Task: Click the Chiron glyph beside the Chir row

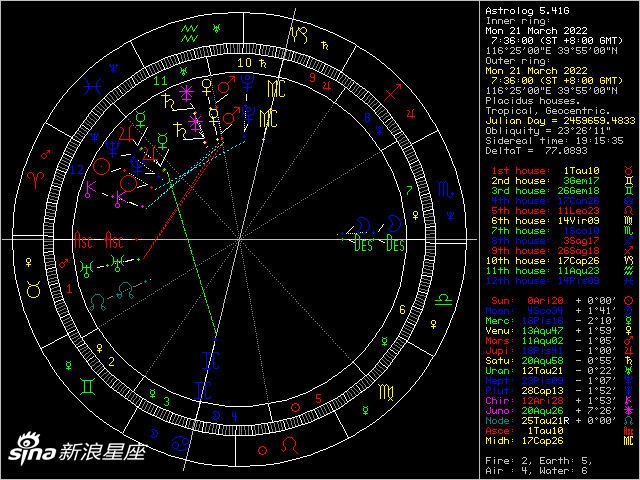Action: click(629, 401)
